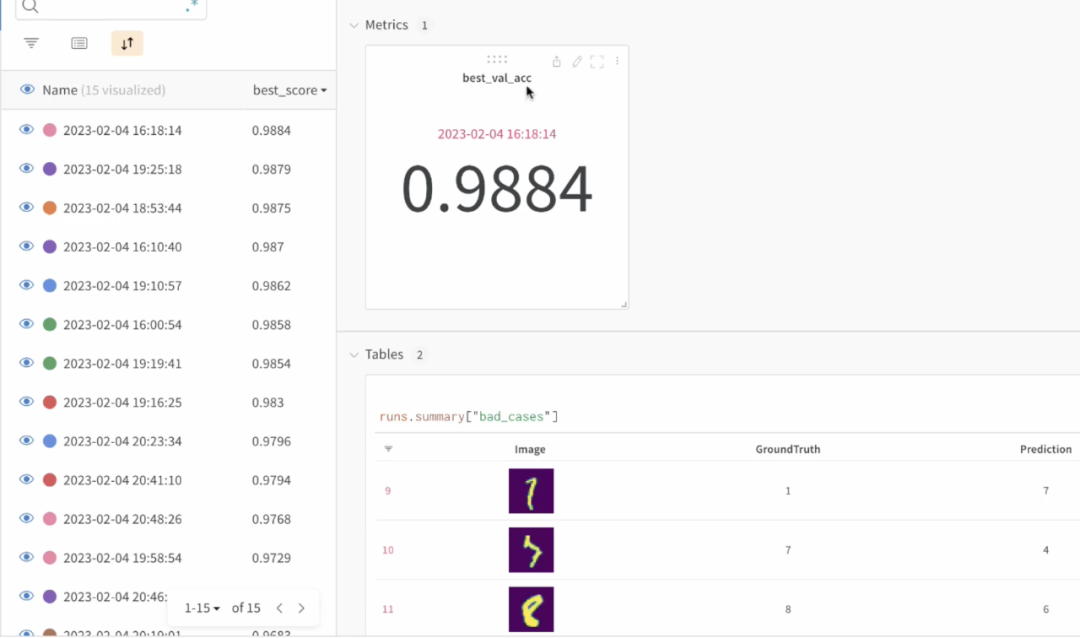This screenshot has height=638, width=1080.
Task: Click the search magnifier icon
Action: [30, 7]
